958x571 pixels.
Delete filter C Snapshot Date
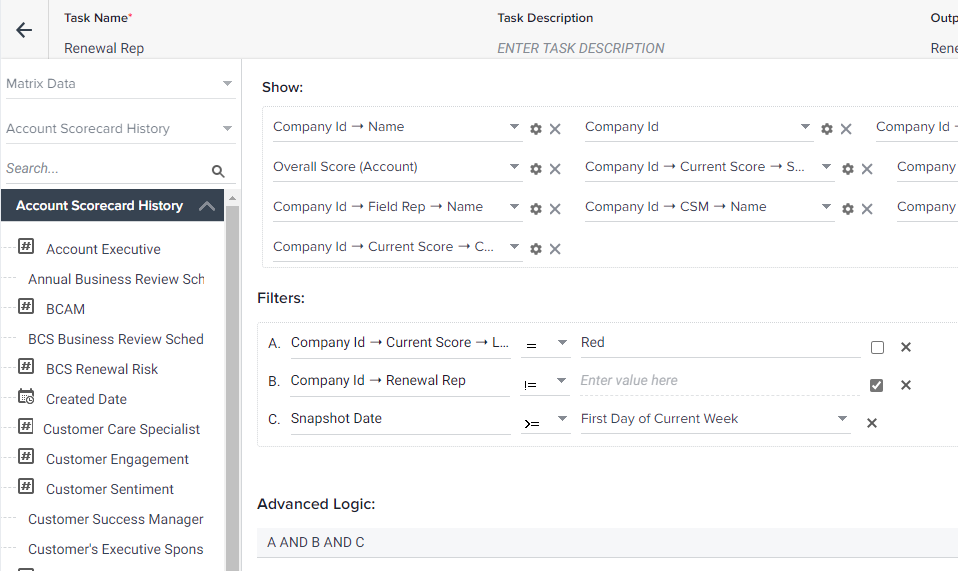pos(872,423)
